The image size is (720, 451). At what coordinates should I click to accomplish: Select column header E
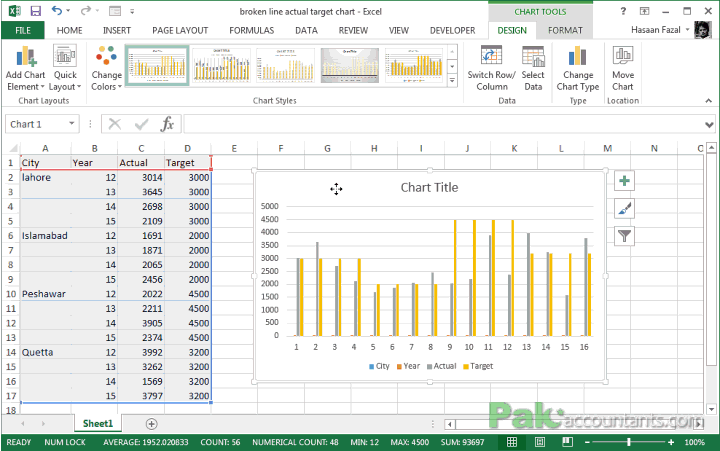coord(234,148)
